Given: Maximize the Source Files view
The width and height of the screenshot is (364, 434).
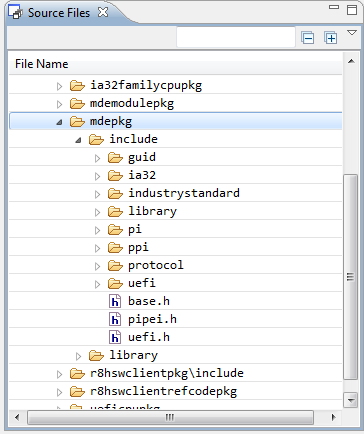Looking at the screenshot, I should click(352, 10).
